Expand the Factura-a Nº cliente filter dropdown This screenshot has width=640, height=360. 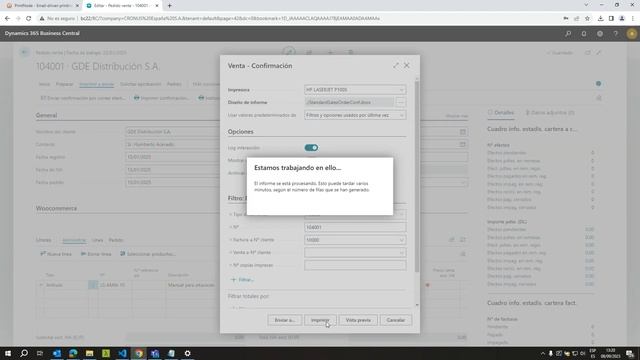pyautogui.click(x=401, y=240)
